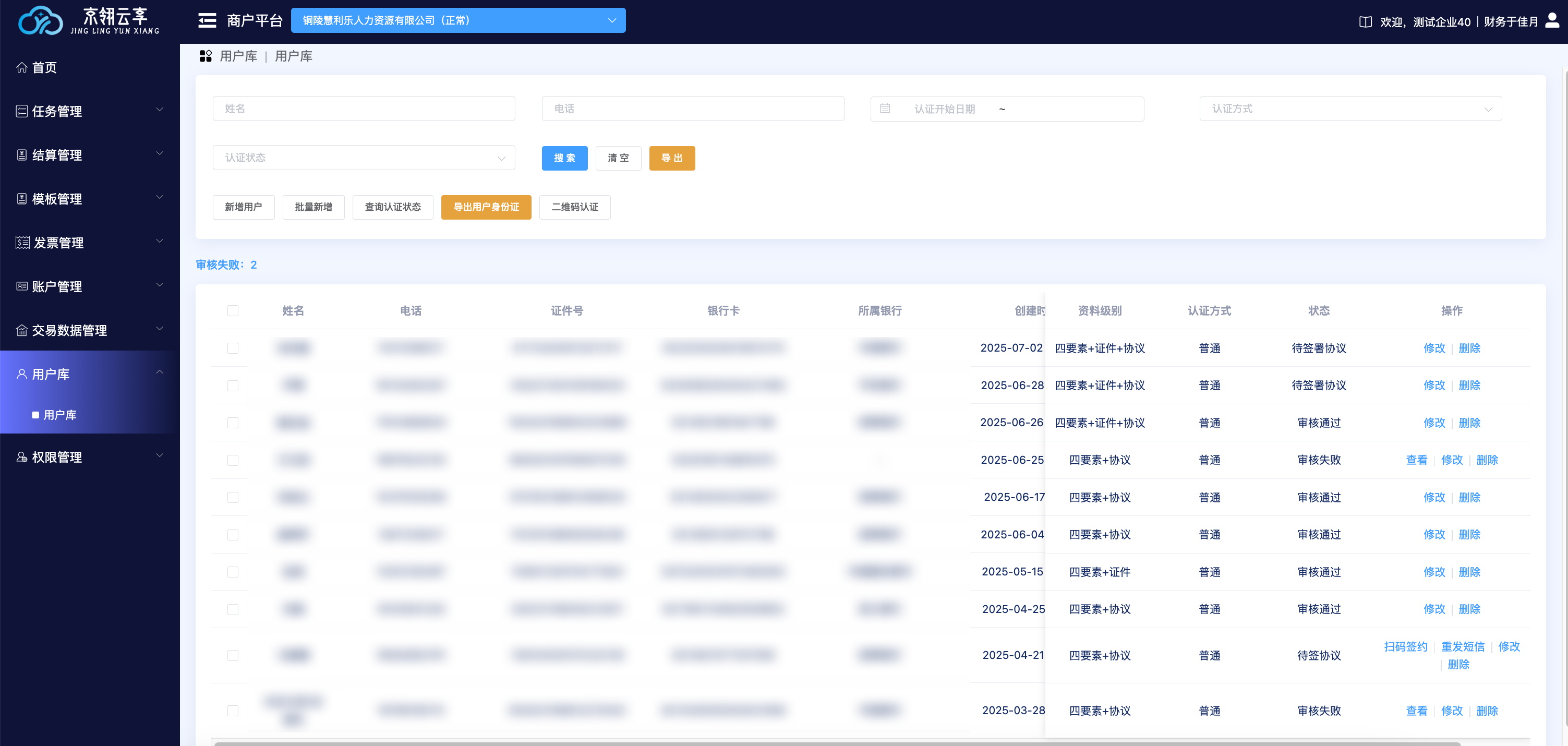Open the help book icon in header
Image resolution: width=1568 pixels, height=746 pixels.
tap(1365, 22)
